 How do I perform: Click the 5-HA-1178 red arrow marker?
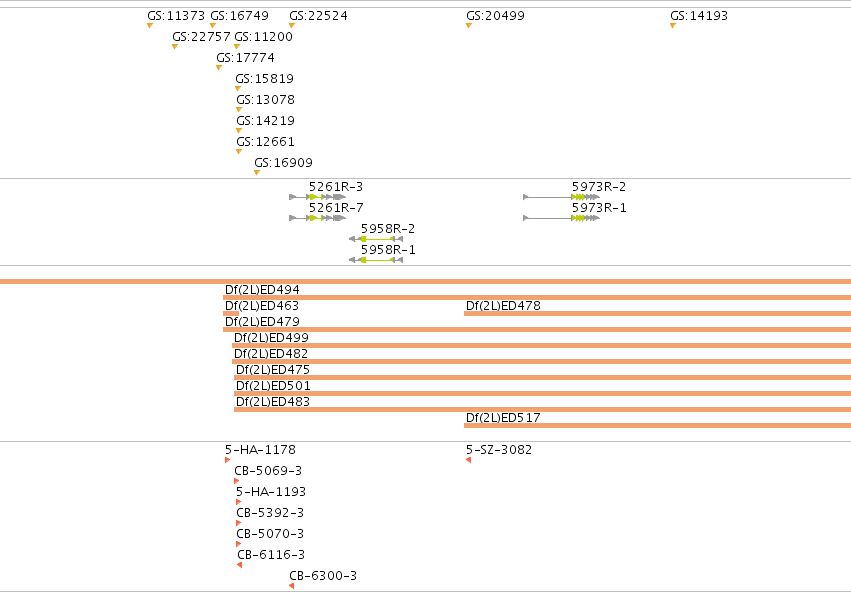click(x=227, y=460)
